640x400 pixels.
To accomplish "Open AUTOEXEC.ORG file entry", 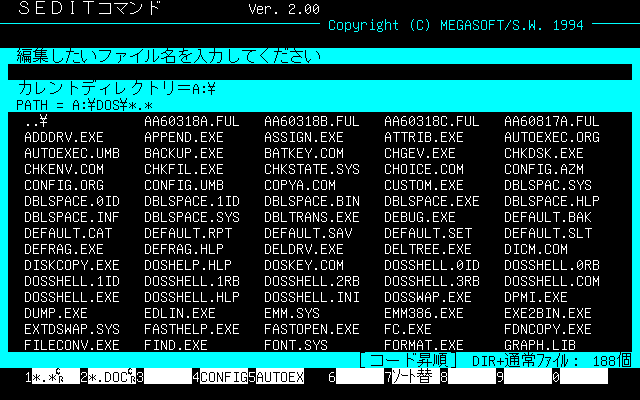I will tap(552, 137).
